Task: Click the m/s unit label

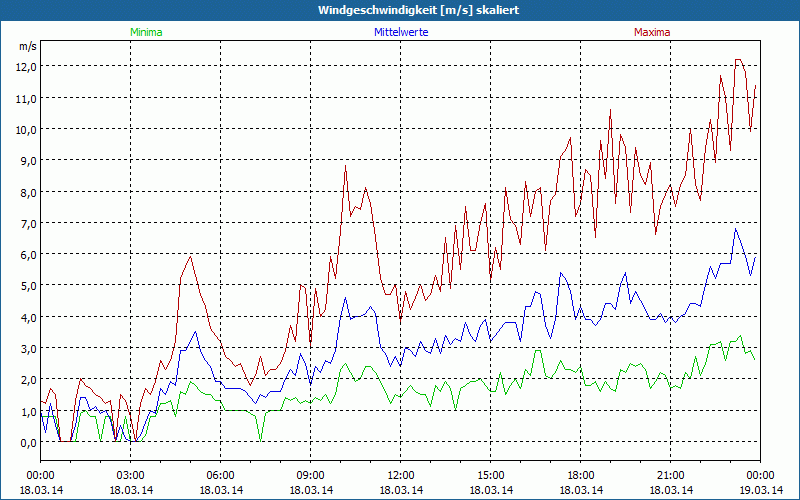Action: point(27,46)
